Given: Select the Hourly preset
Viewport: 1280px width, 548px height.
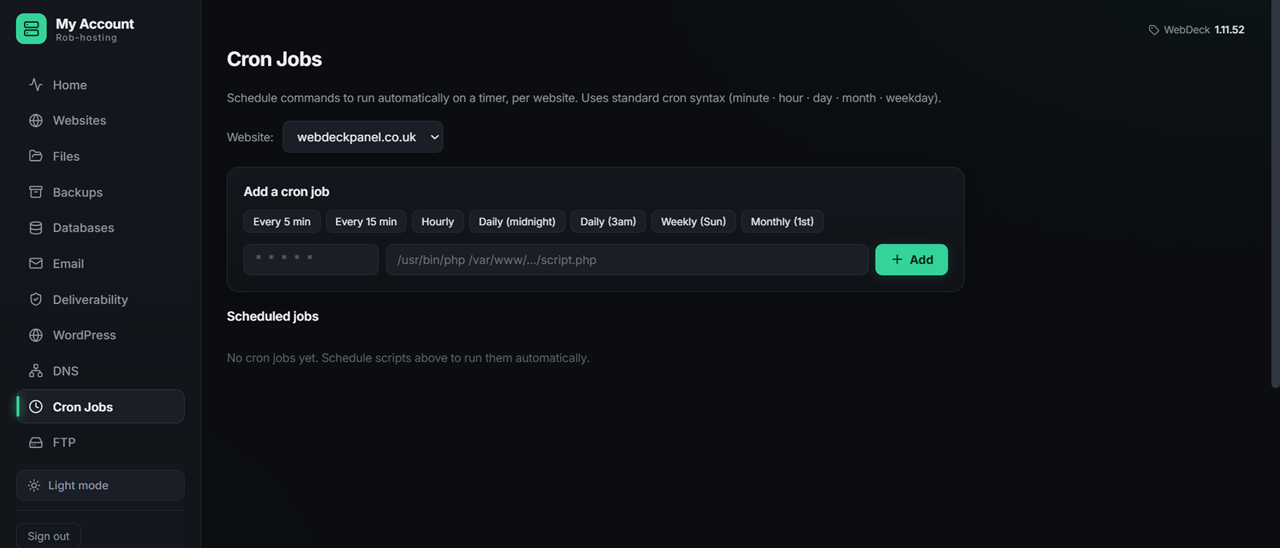Looking at the screenshot, I should click(x=437, y=221).
